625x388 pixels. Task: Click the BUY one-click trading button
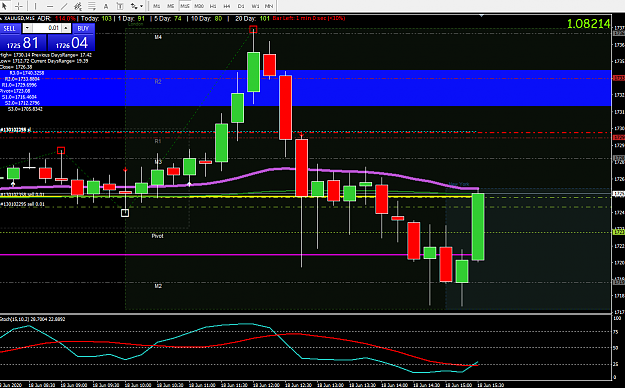tap(83, 28)
